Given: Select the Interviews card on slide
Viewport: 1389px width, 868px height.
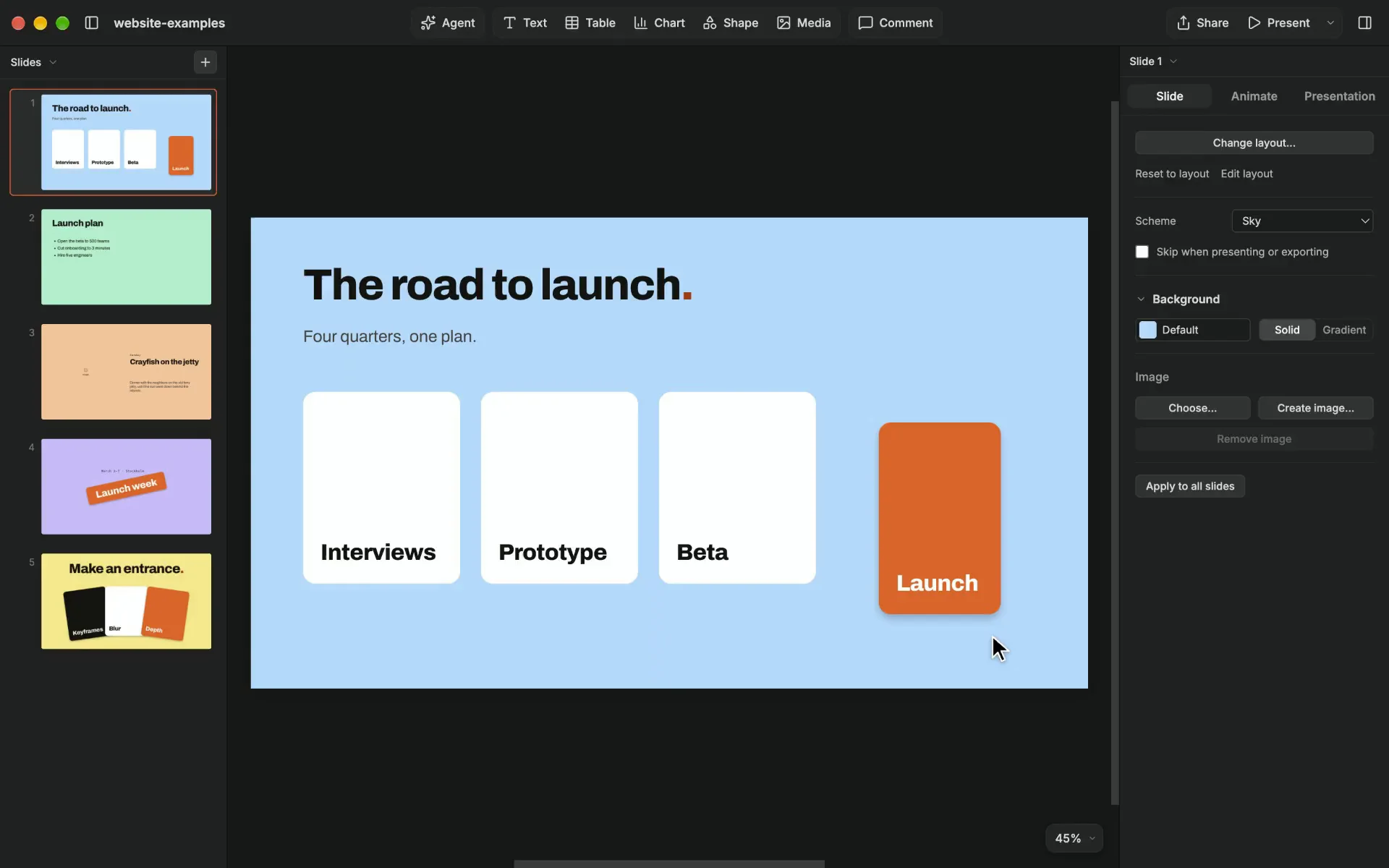Looking at the screenshot, I should click(381, 488).
